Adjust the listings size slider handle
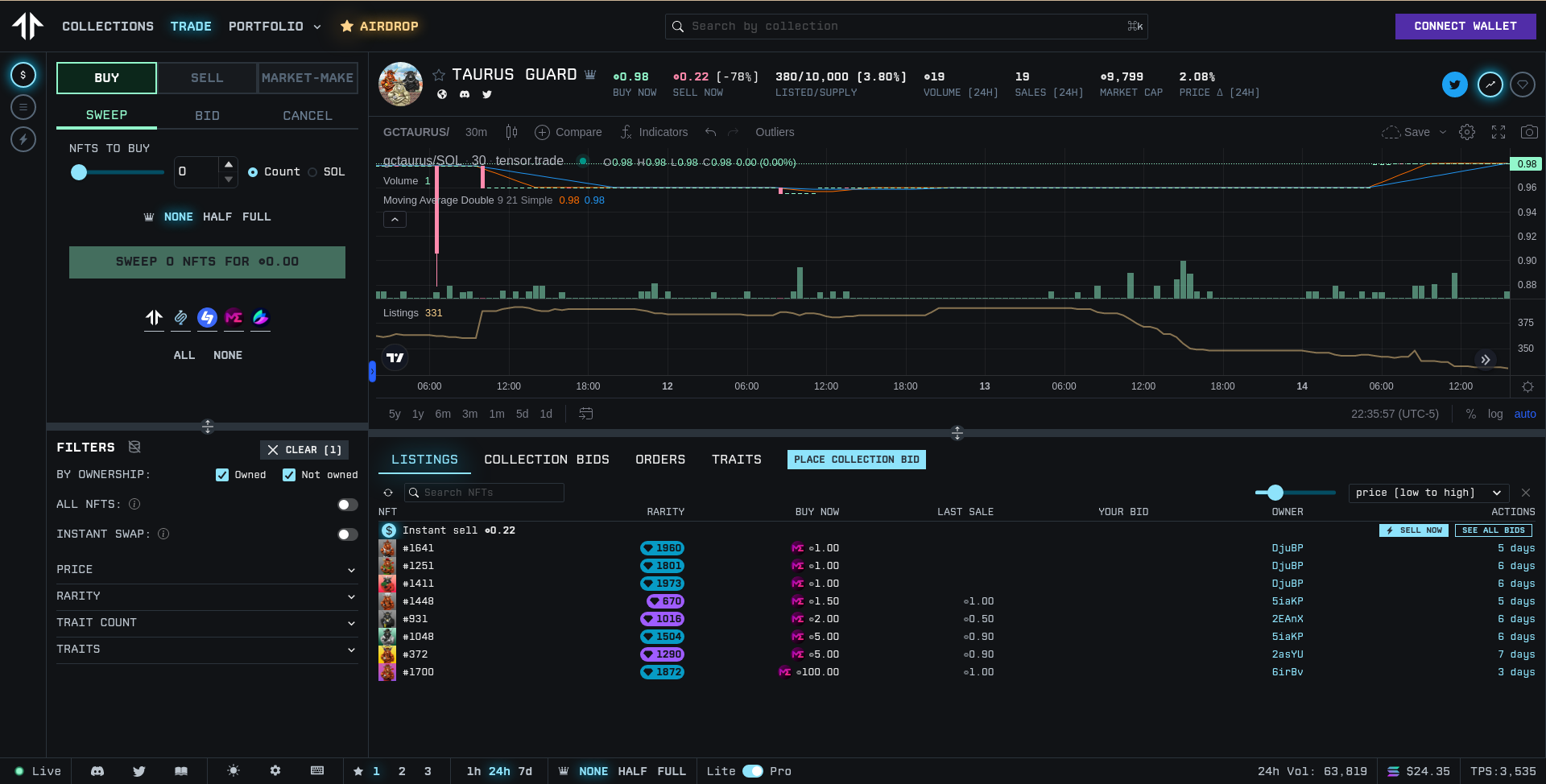 [1275, 493]
